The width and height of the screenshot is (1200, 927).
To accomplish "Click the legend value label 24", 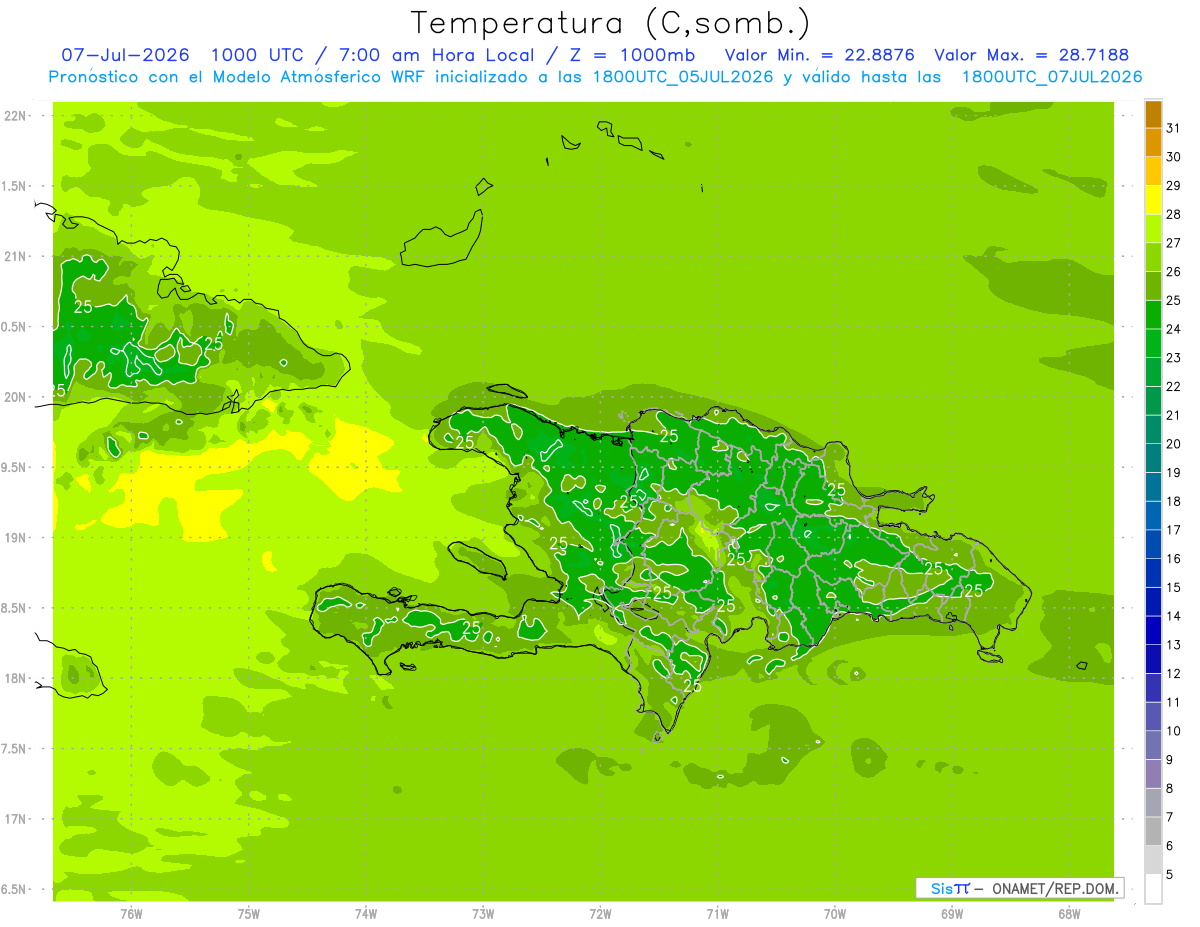I will [x=1173, y=330].
